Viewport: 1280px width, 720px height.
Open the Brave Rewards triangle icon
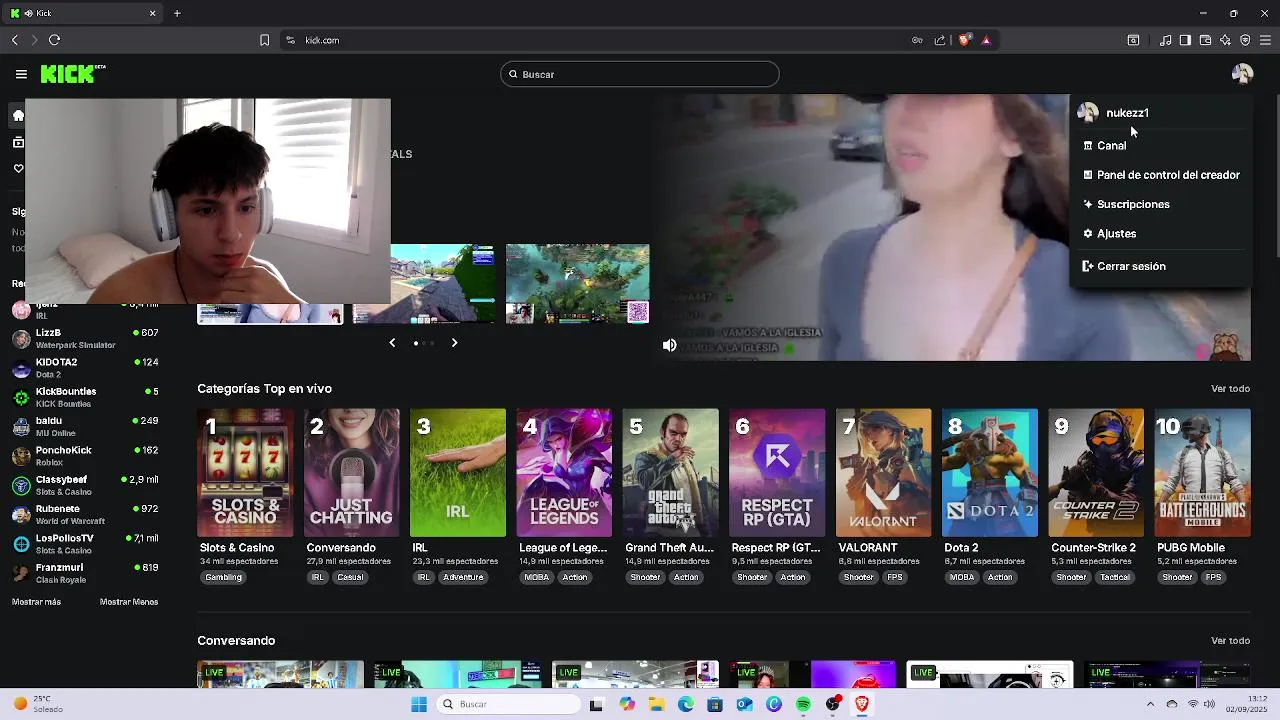tap(986, 40)
